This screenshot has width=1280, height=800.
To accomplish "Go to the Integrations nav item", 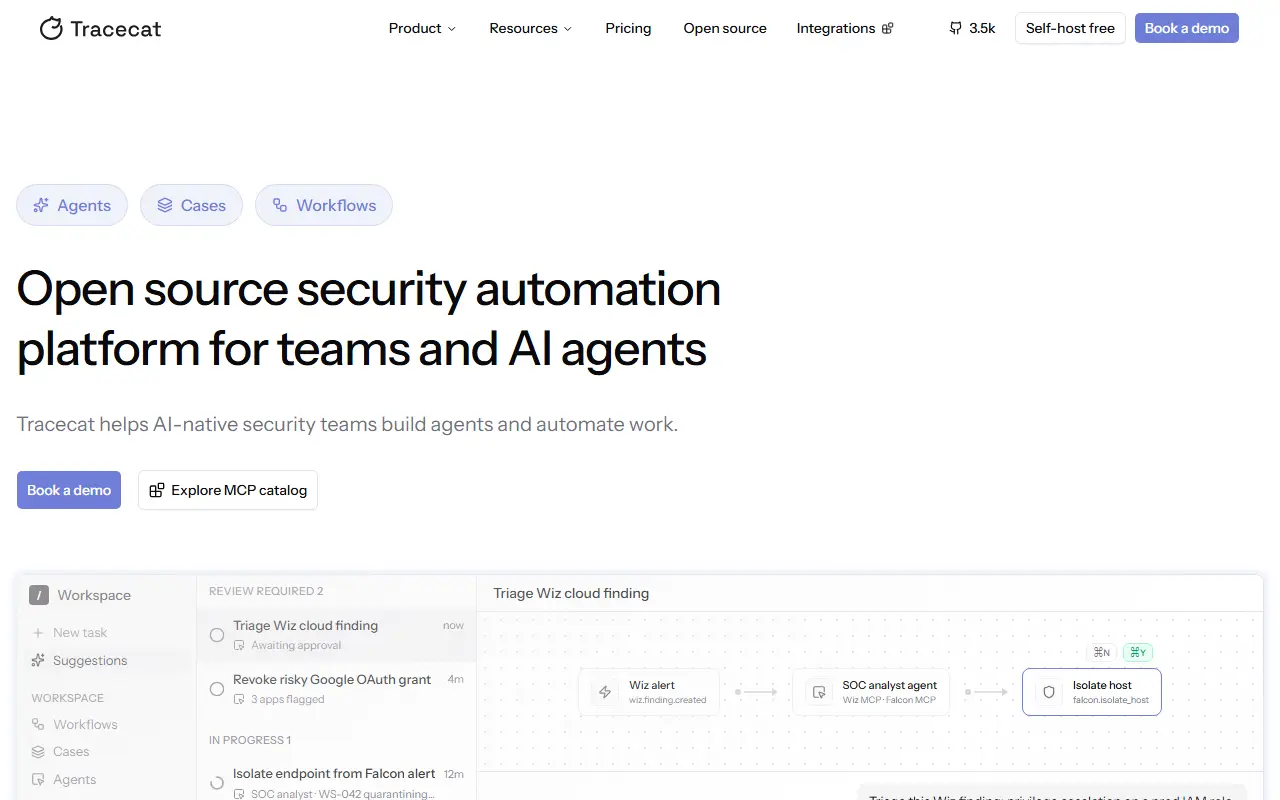I will [x=845, y=28].
